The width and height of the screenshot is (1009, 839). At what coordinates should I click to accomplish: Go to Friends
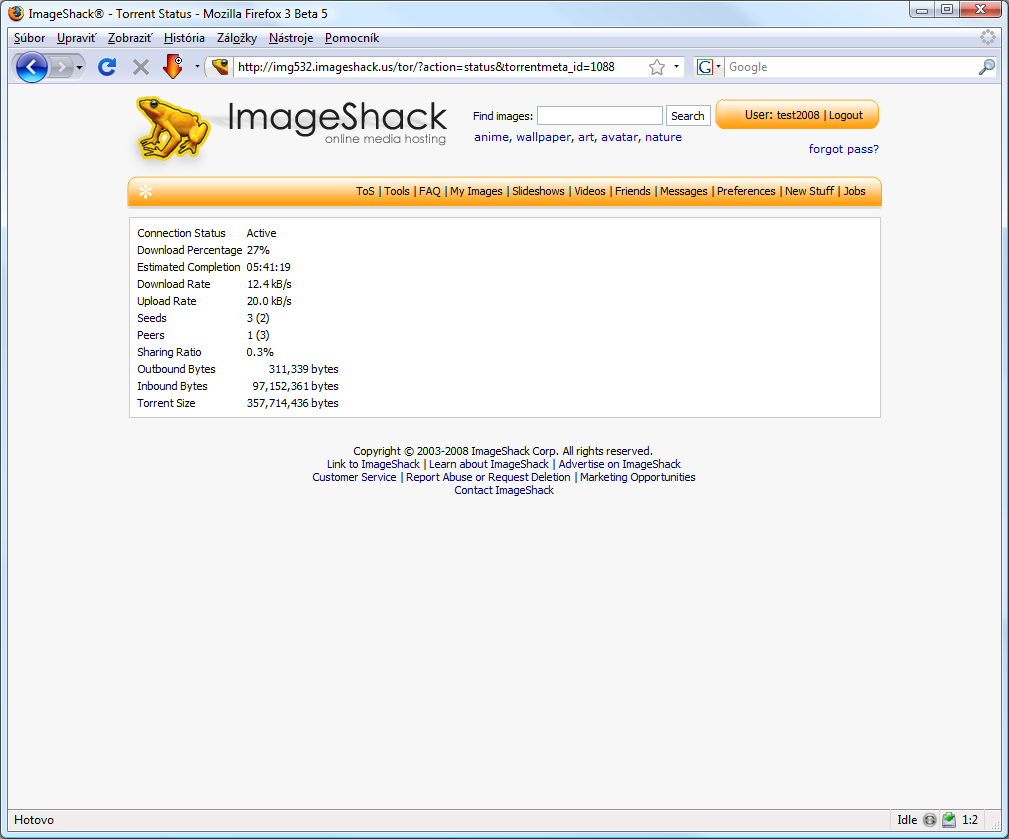633,191
